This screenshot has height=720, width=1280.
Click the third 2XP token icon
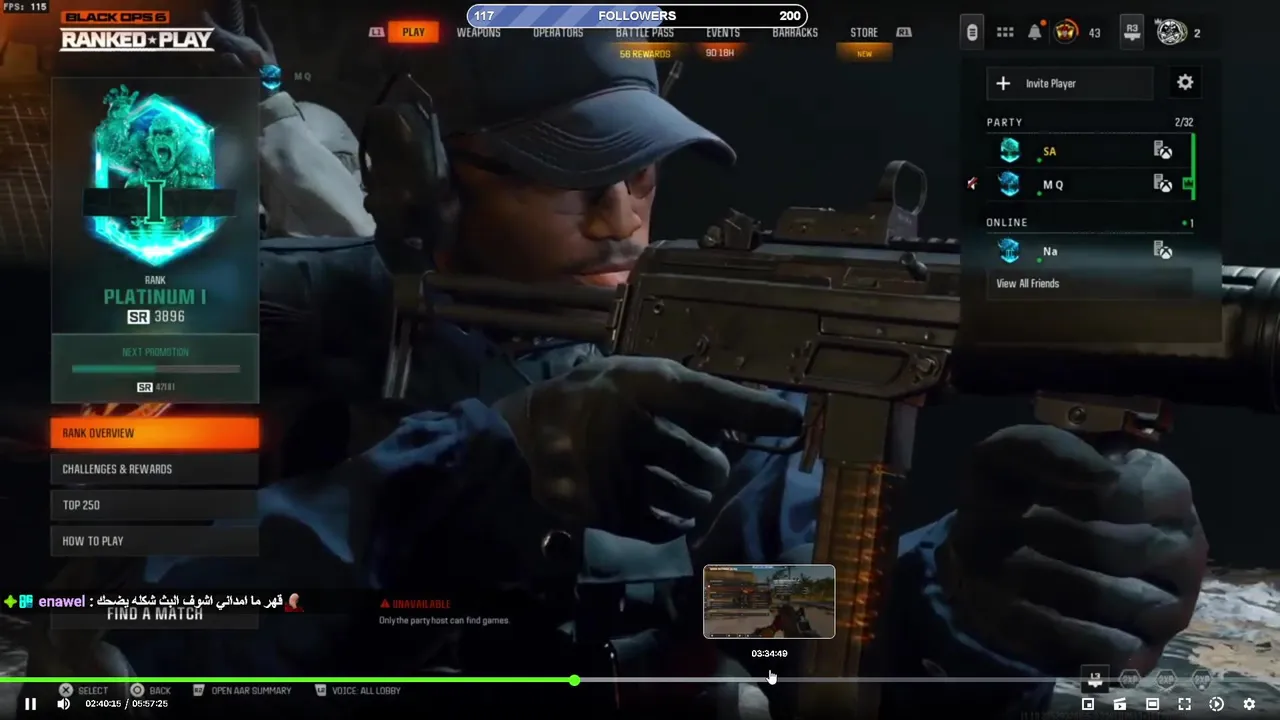(1202, 680)
